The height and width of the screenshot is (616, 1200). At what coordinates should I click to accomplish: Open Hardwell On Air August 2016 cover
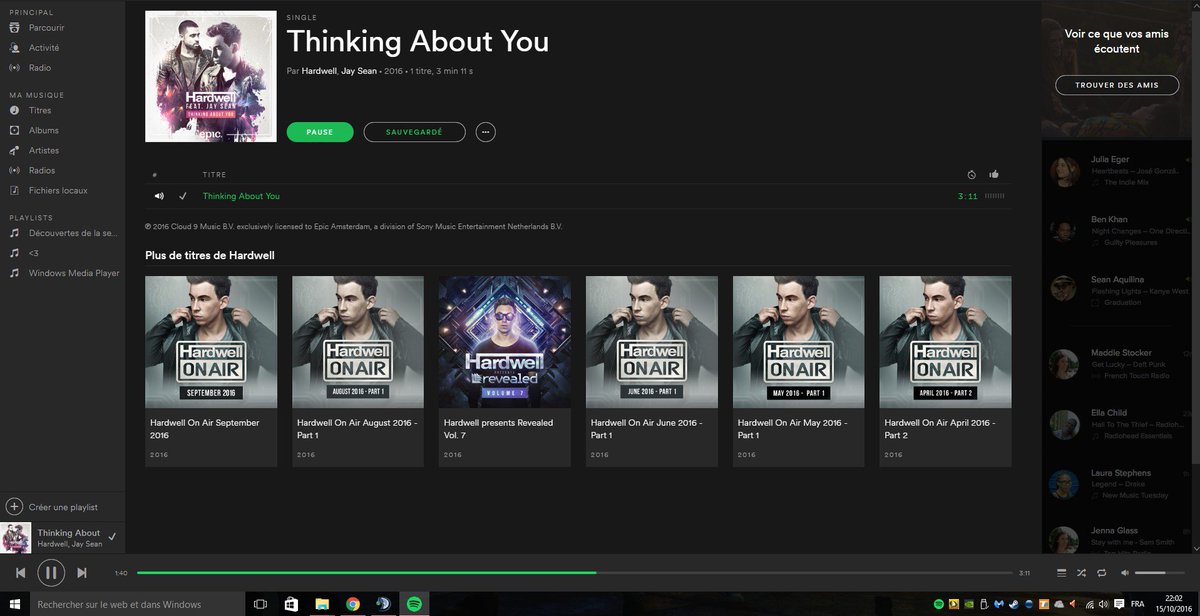click(x=358, y=342)
